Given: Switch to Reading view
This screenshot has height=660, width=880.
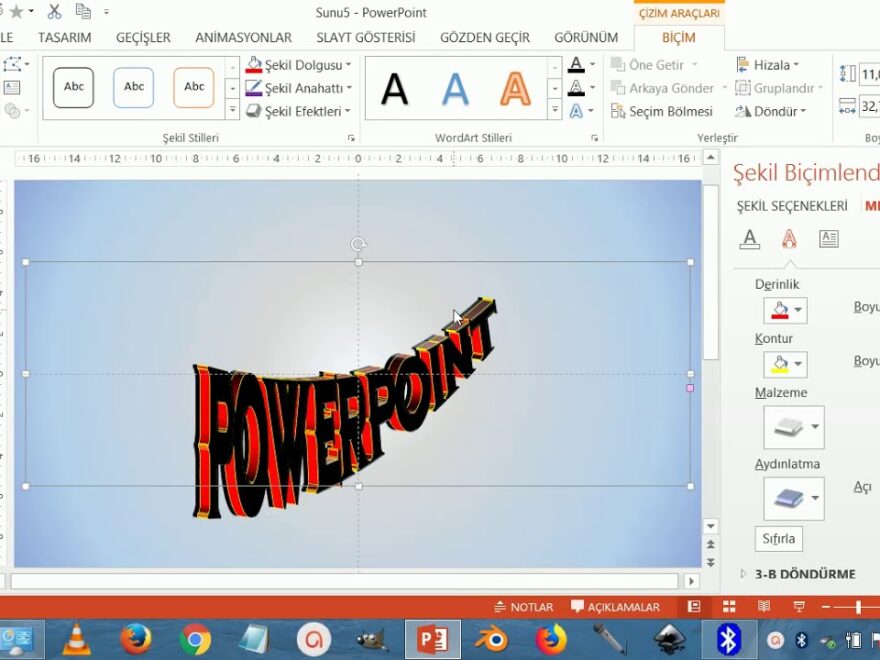Looking at the screenshot, I should point(764,607).
